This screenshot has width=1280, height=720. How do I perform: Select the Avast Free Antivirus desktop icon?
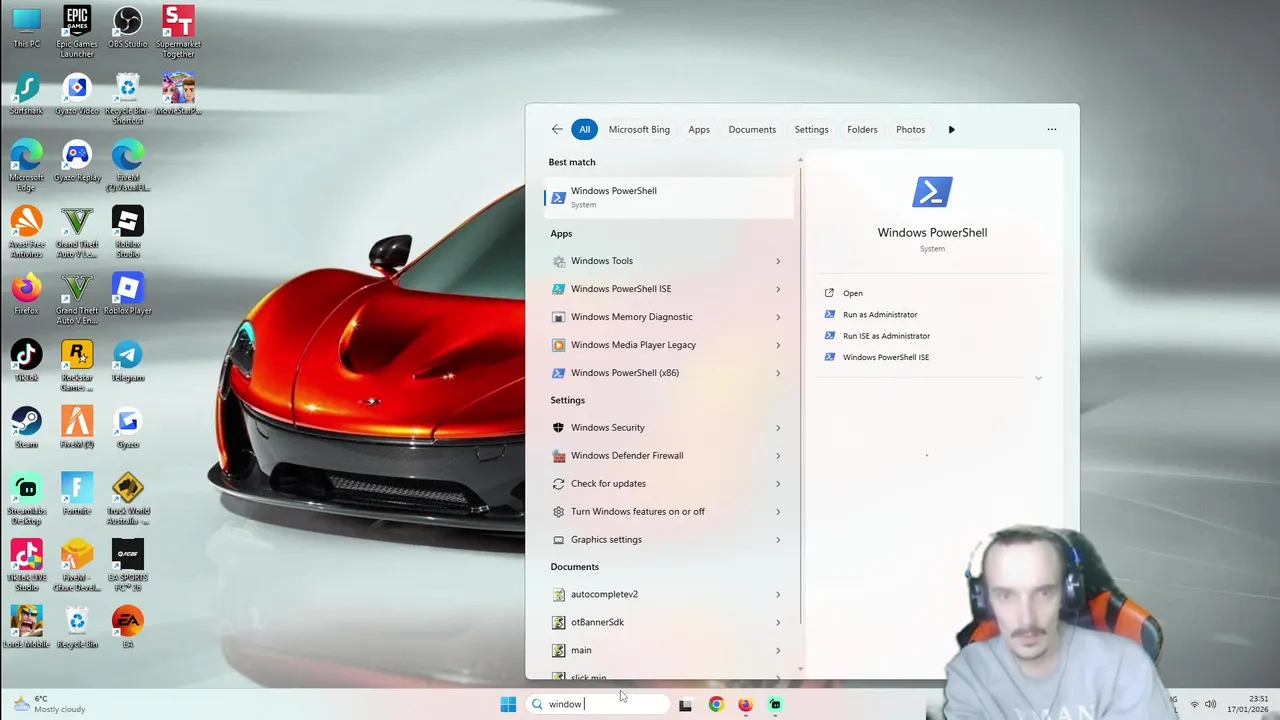(x=27, y=232)
